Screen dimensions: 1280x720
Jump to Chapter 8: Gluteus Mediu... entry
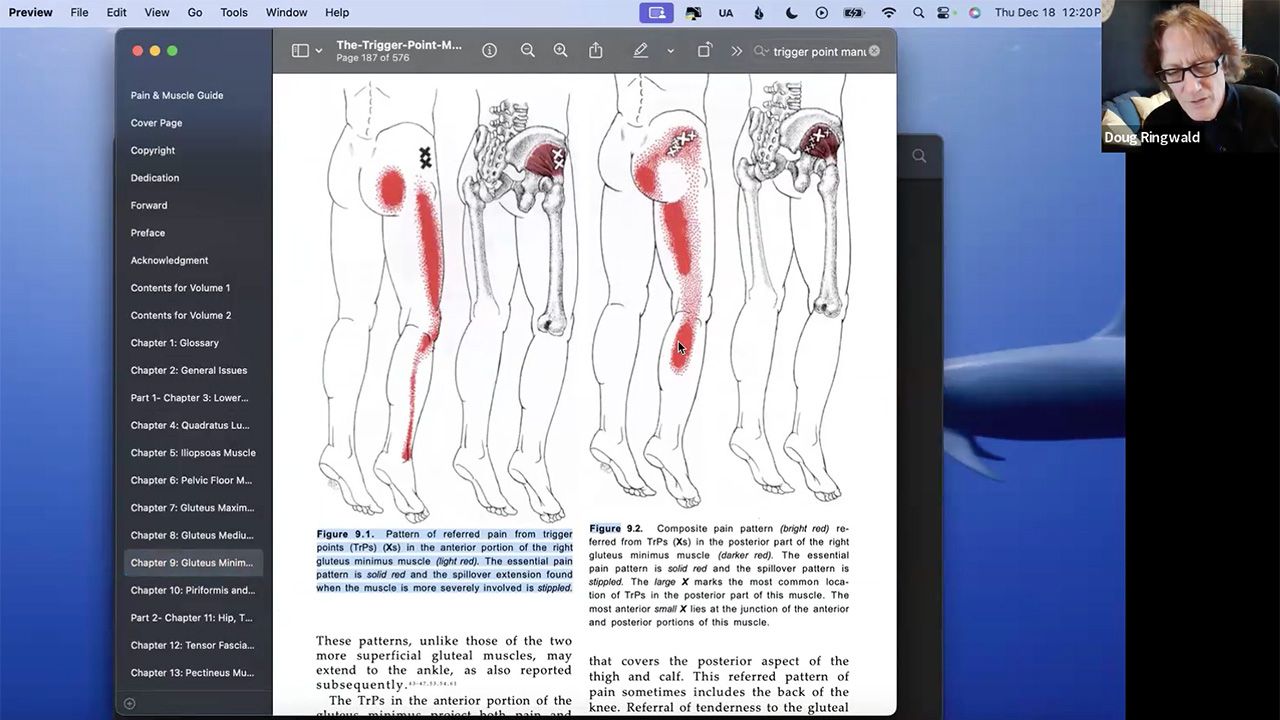[x=193, y=535]
